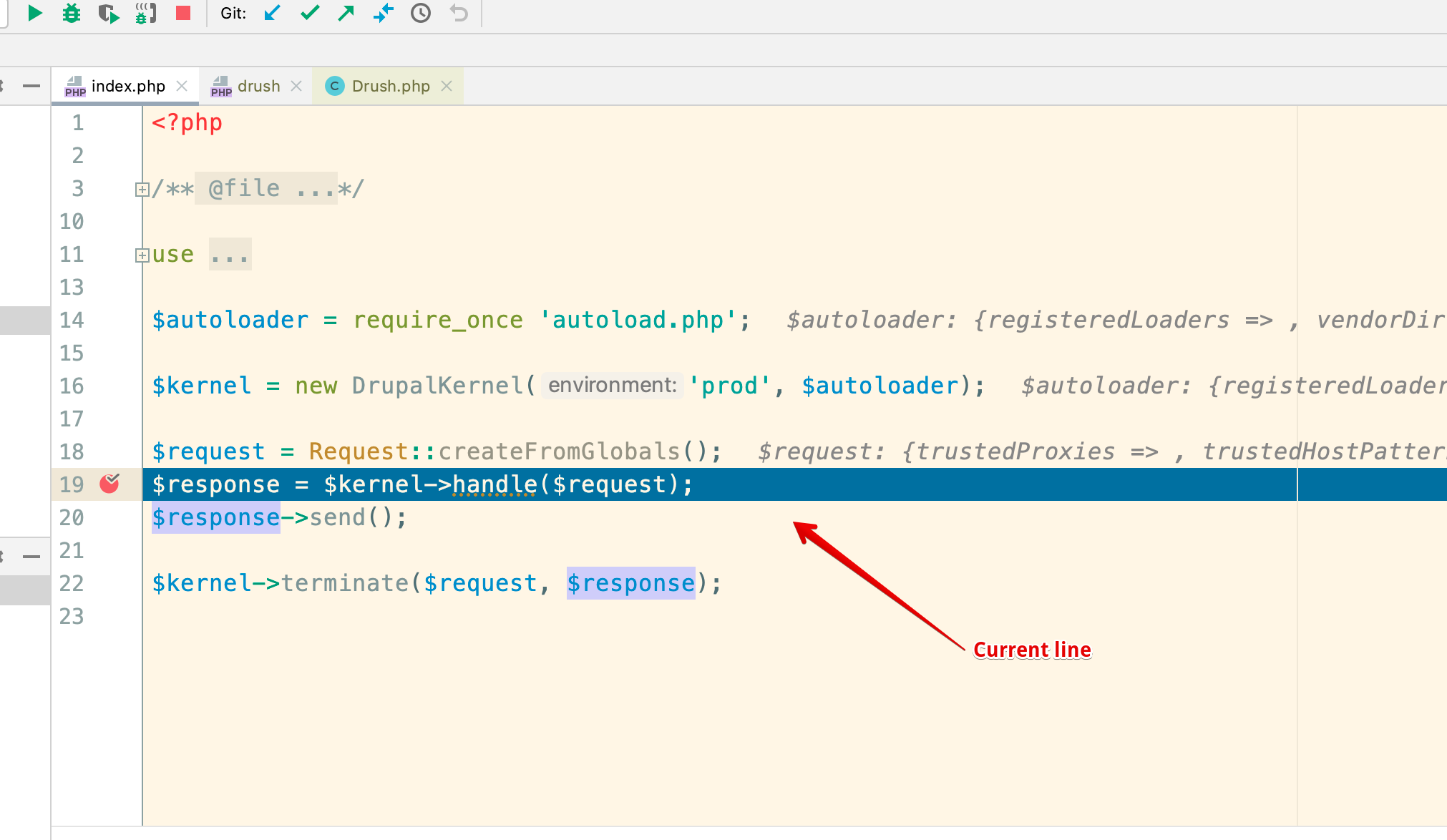Expand the folded @file doc comment
1447x840 pixels.
(142, 190)
